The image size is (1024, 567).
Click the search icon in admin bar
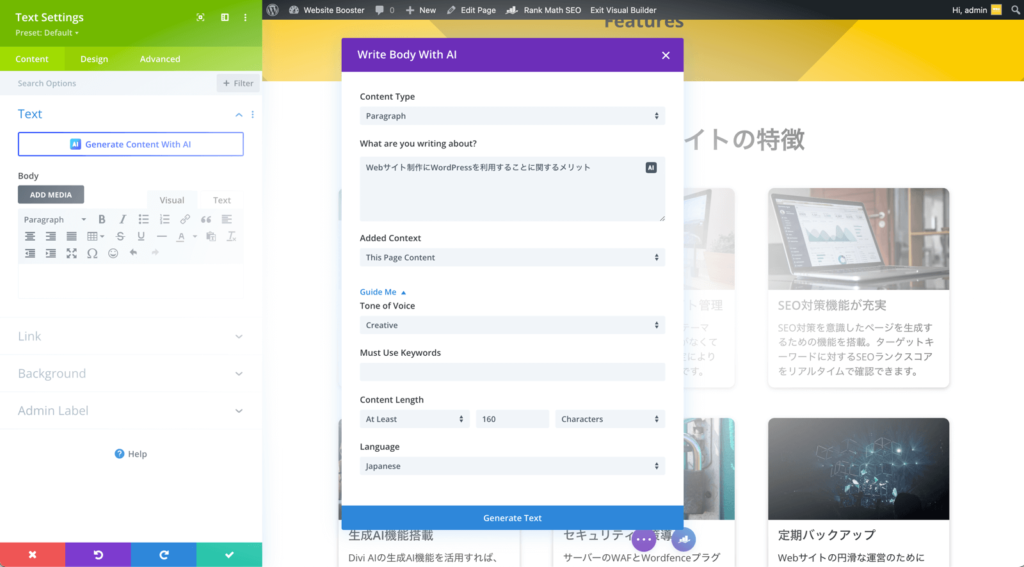tap(1016, 10)
